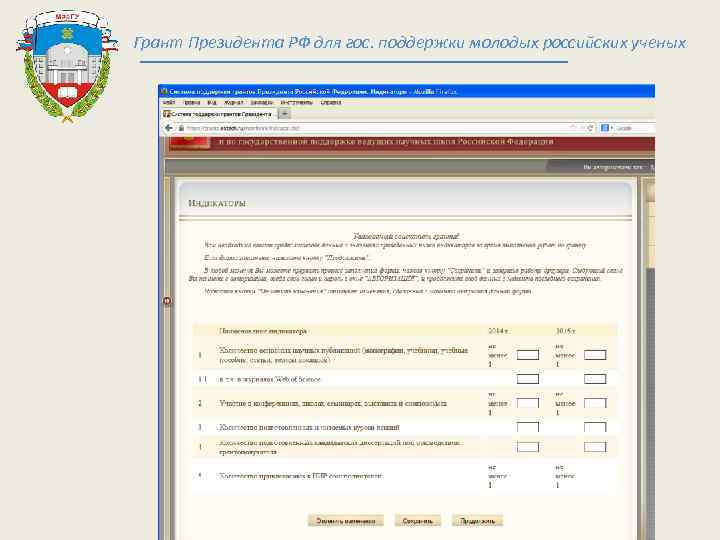
Task: Click the 'Отменить изменения' button
Action: tap(346, 521)
